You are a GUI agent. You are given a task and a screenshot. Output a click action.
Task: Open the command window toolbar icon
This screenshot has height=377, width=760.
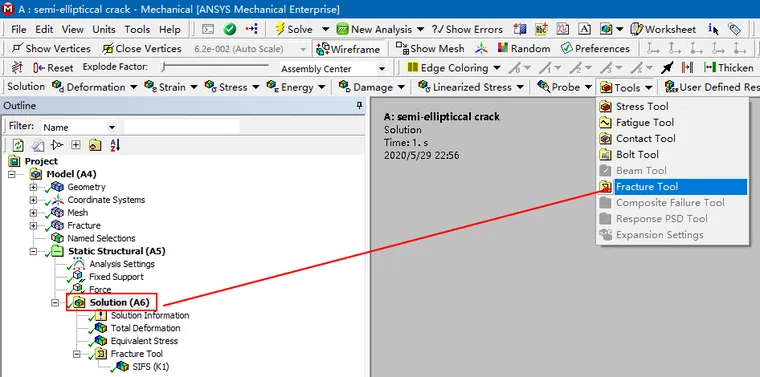pyautogui.click(x=208, y=29)
